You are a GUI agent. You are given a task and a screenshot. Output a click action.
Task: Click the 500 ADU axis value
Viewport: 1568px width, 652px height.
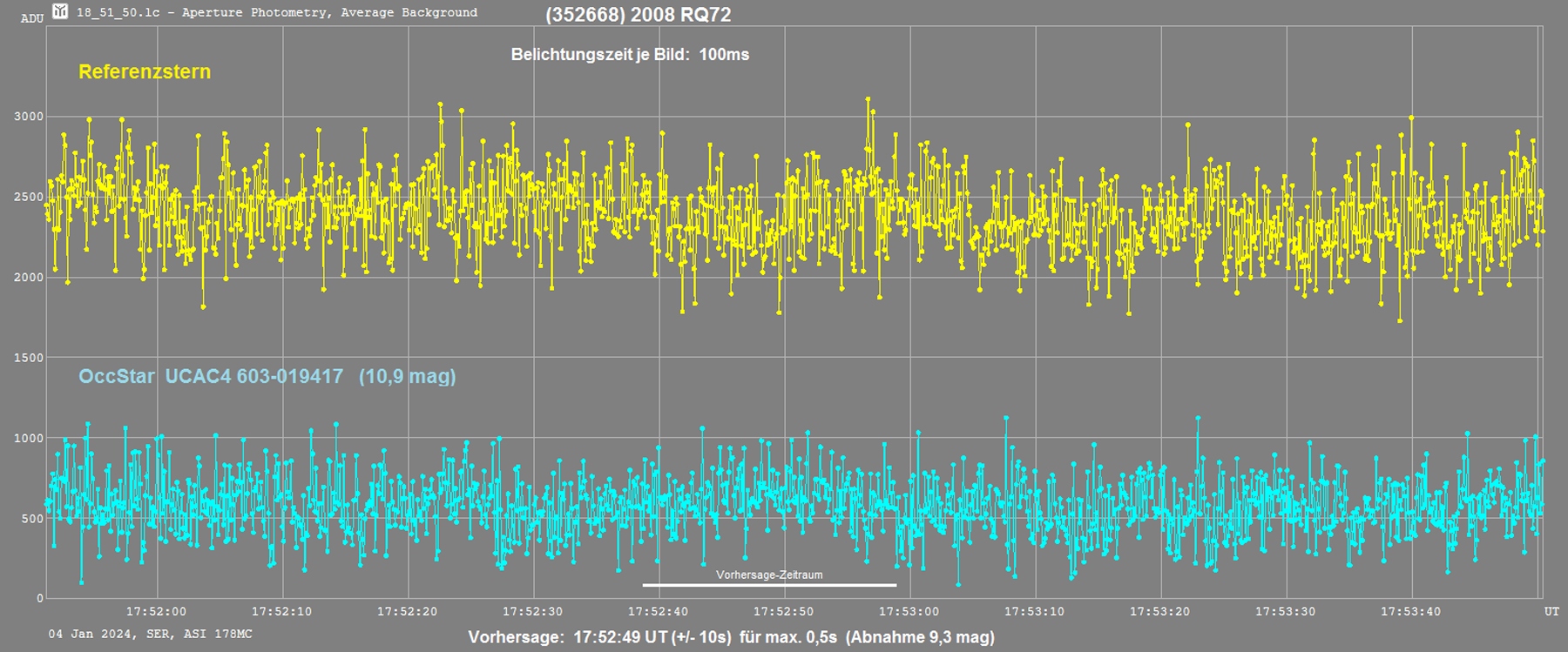pyautogui.click(x=31, y=519)
